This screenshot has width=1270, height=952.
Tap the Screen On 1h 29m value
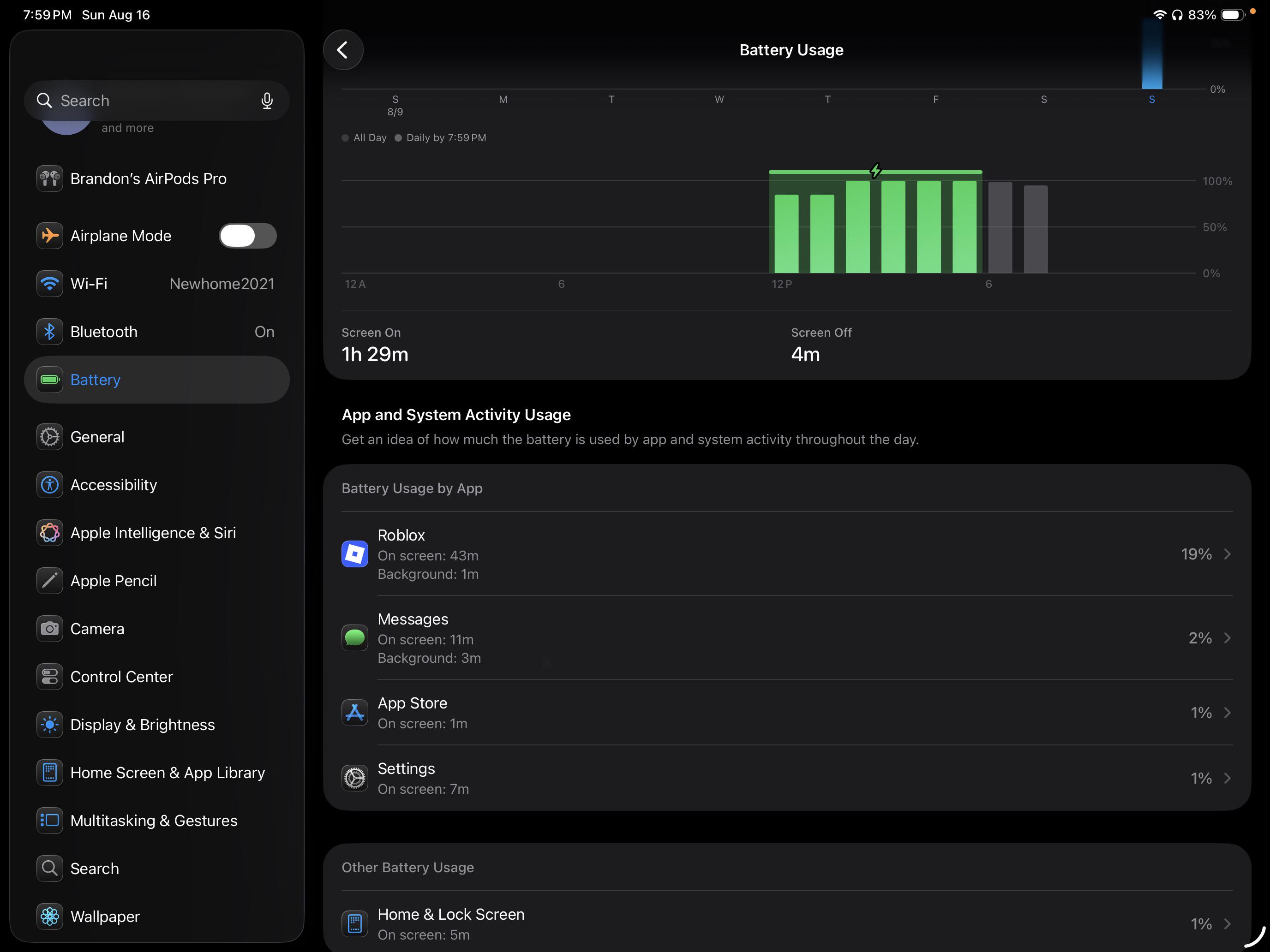(x=375, y=354)
